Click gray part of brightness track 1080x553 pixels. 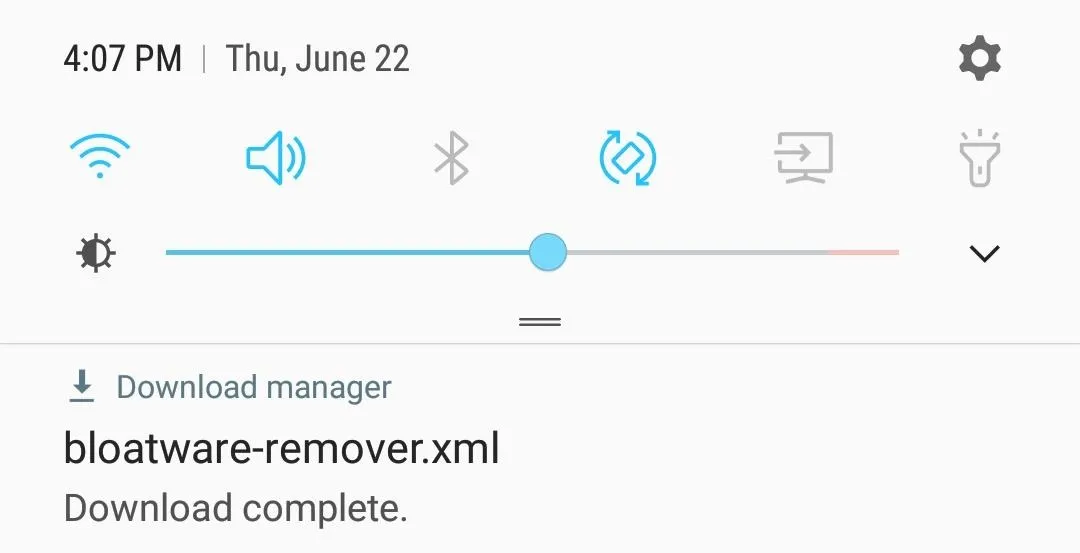[x=697, y=253]
